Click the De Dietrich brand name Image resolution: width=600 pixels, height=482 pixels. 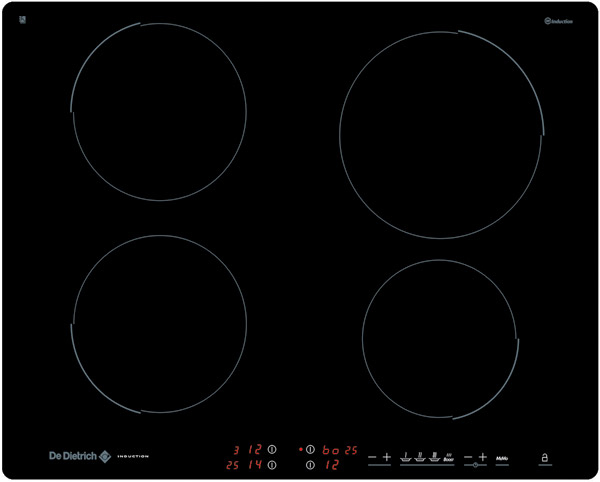pyautogui.click(x=72, y=456)
